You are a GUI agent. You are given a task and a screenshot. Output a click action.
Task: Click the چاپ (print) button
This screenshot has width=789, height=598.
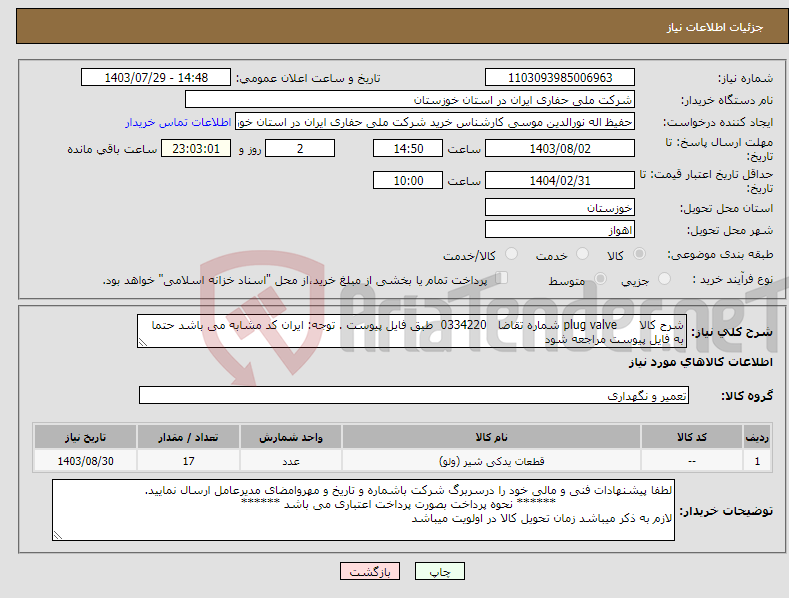439,571
